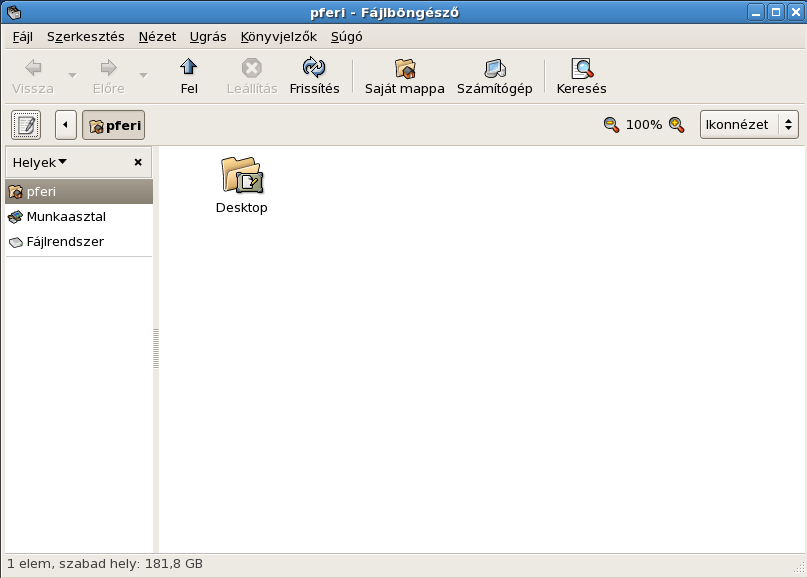Open the Számítógép computer location
The width and height of the screenshot is (807, 578).
click(494, 68)
